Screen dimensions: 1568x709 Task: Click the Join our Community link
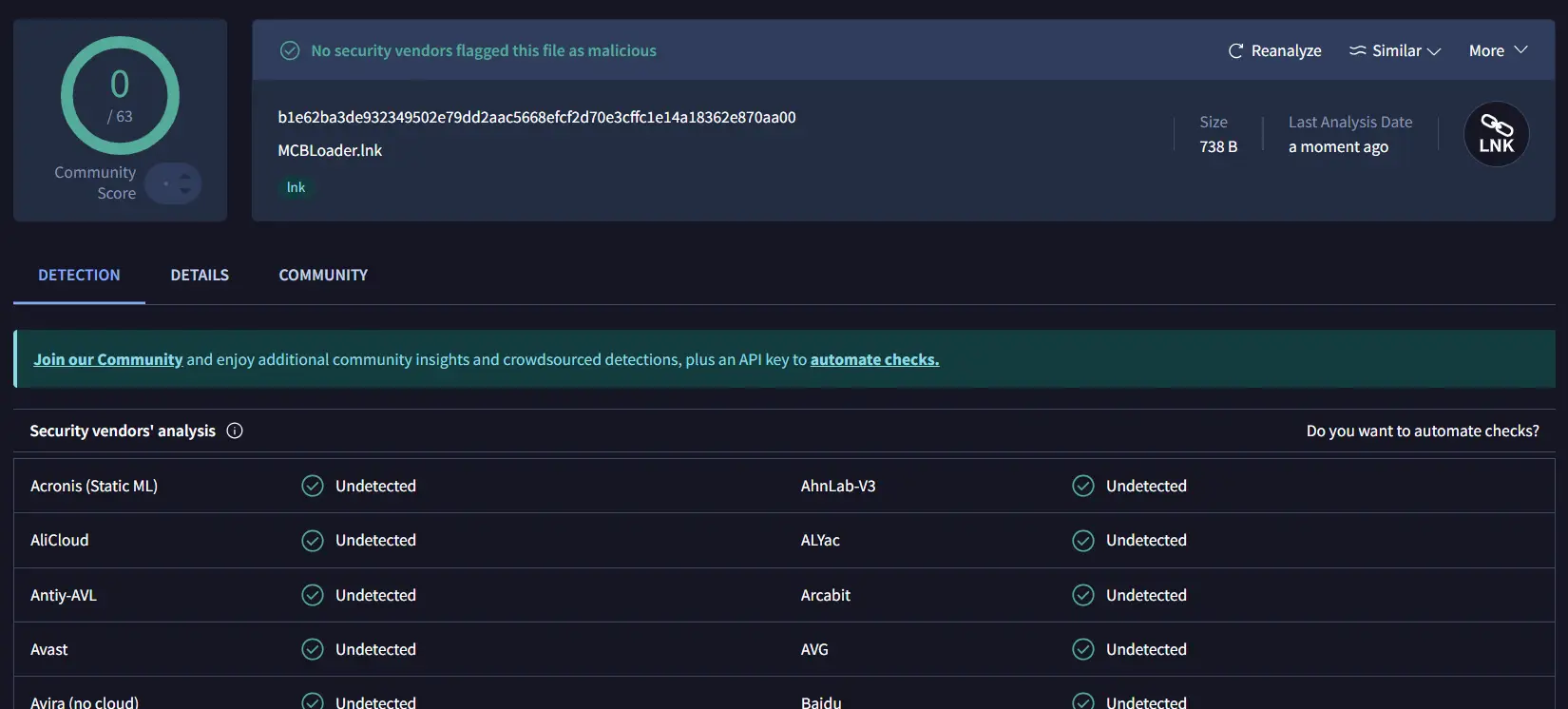point(107,359)
